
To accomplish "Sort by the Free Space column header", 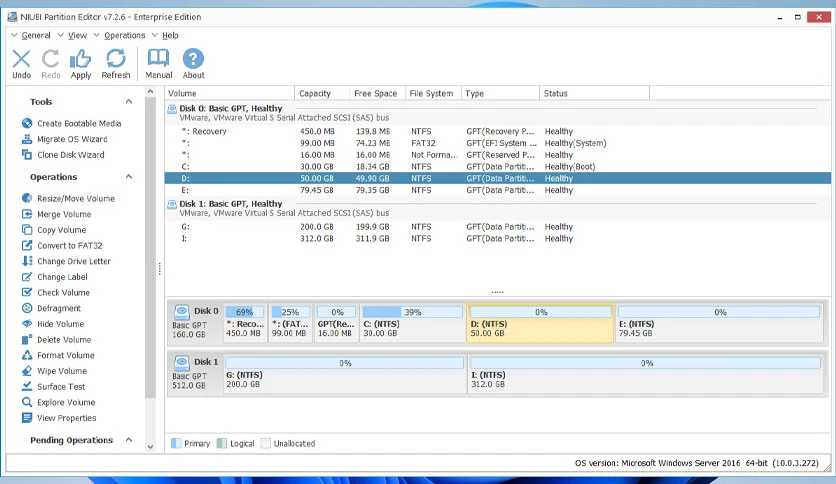I will [377, 93].
